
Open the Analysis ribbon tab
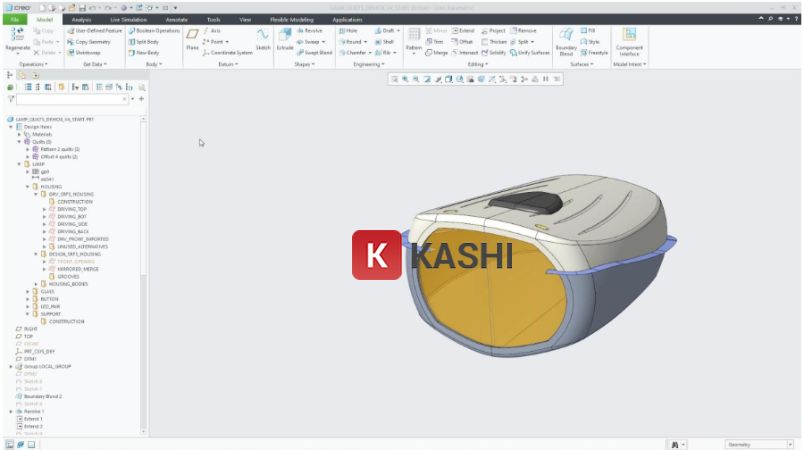tap(81, 19)
